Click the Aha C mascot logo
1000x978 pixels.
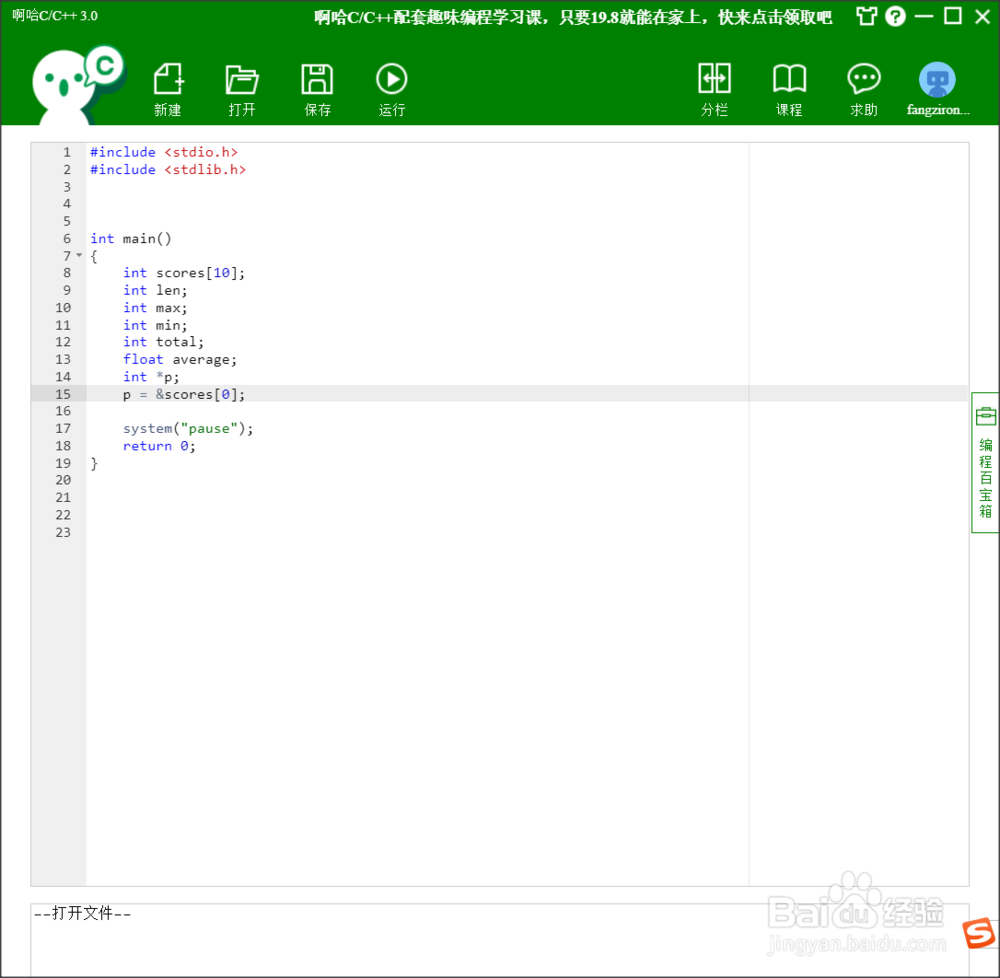(78, 84)
